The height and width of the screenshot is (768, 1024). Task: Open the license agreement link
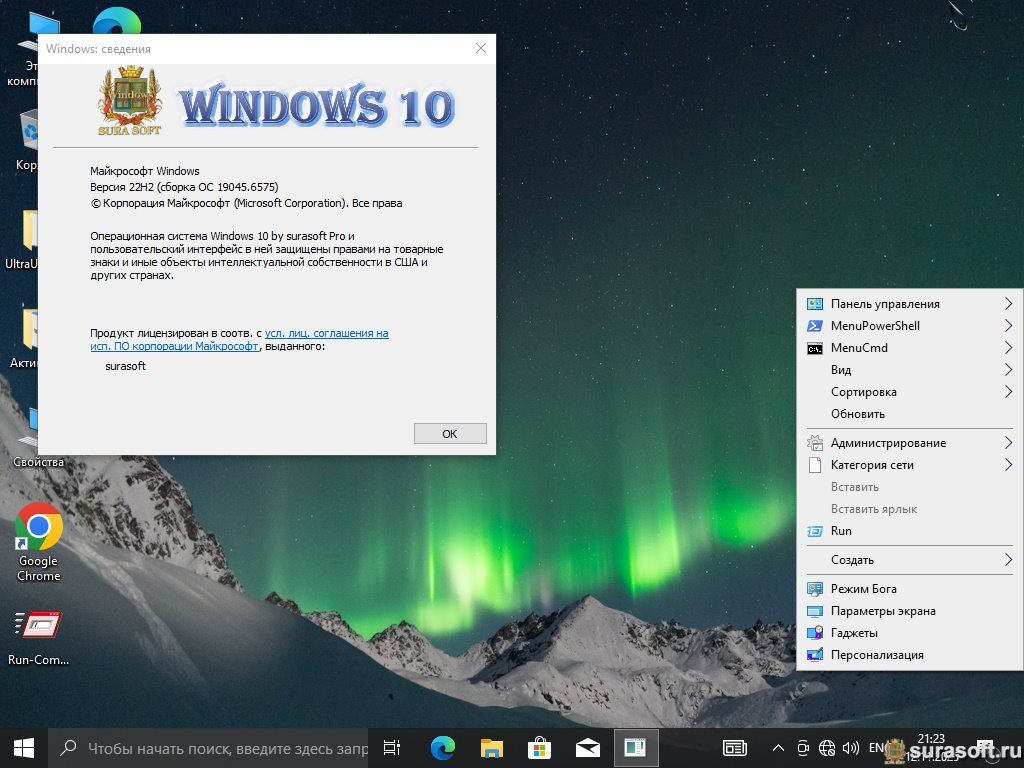(326, 333)
